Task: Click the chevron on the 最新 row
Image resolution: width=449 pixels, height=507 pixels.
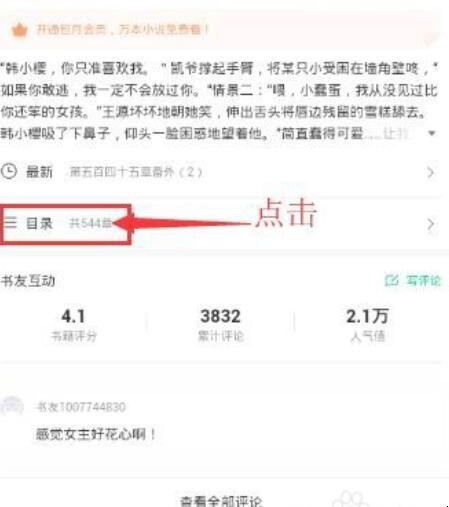Action: [431, 172]
